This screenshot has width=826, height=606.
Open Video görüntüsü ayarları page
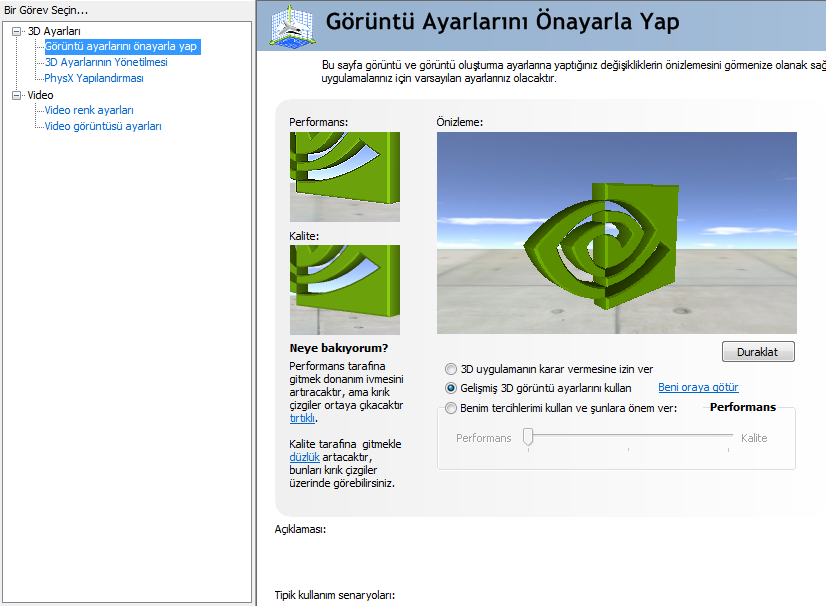click(x=103, y=126)
